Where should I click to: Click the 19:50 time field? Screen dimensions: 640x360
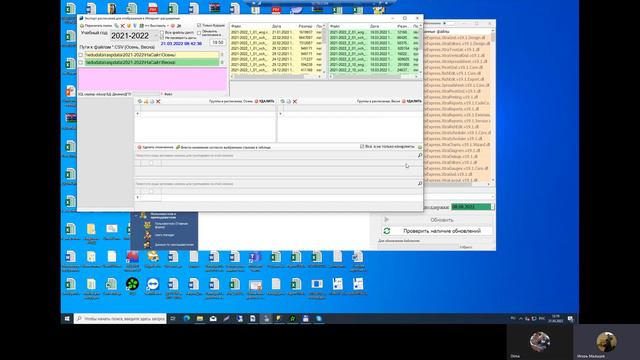click(218, 42)
